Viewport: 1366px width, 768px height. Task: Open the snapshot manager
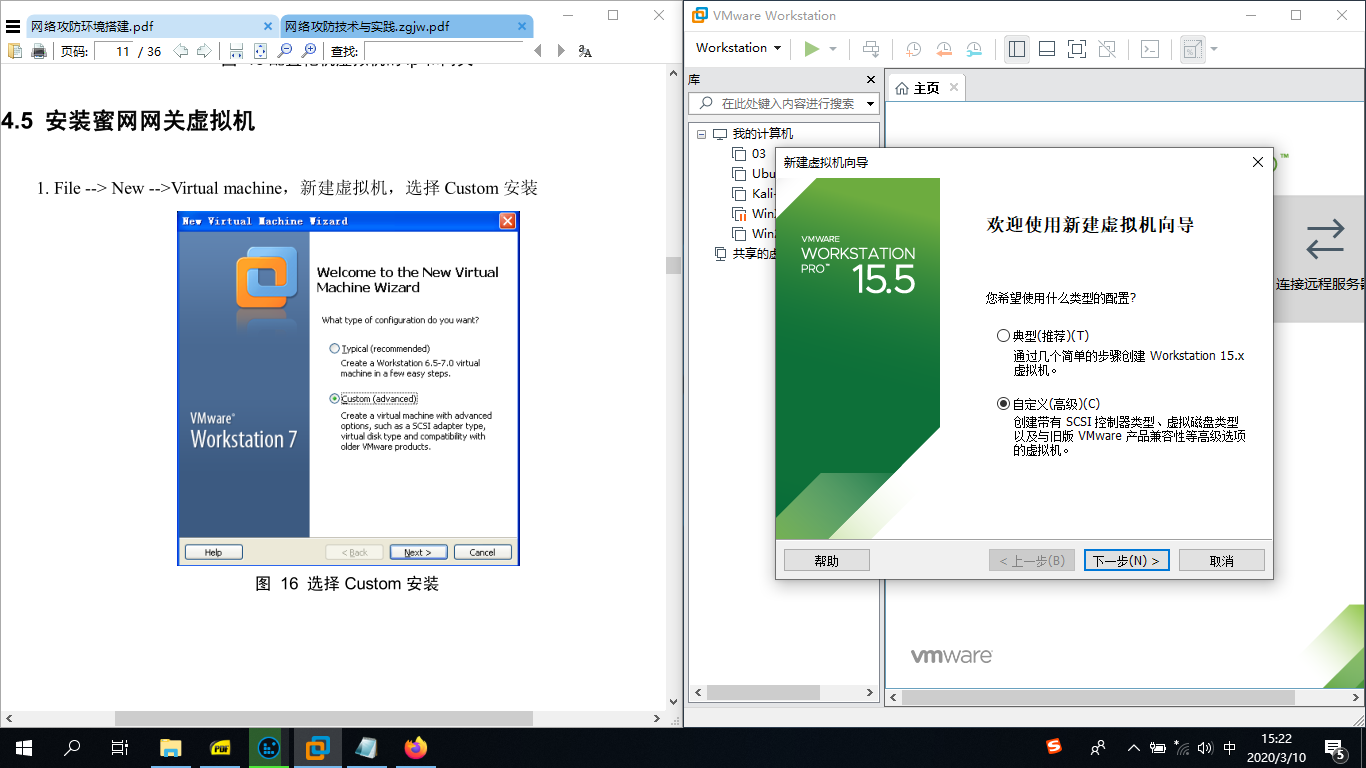(x=974, y=48)
